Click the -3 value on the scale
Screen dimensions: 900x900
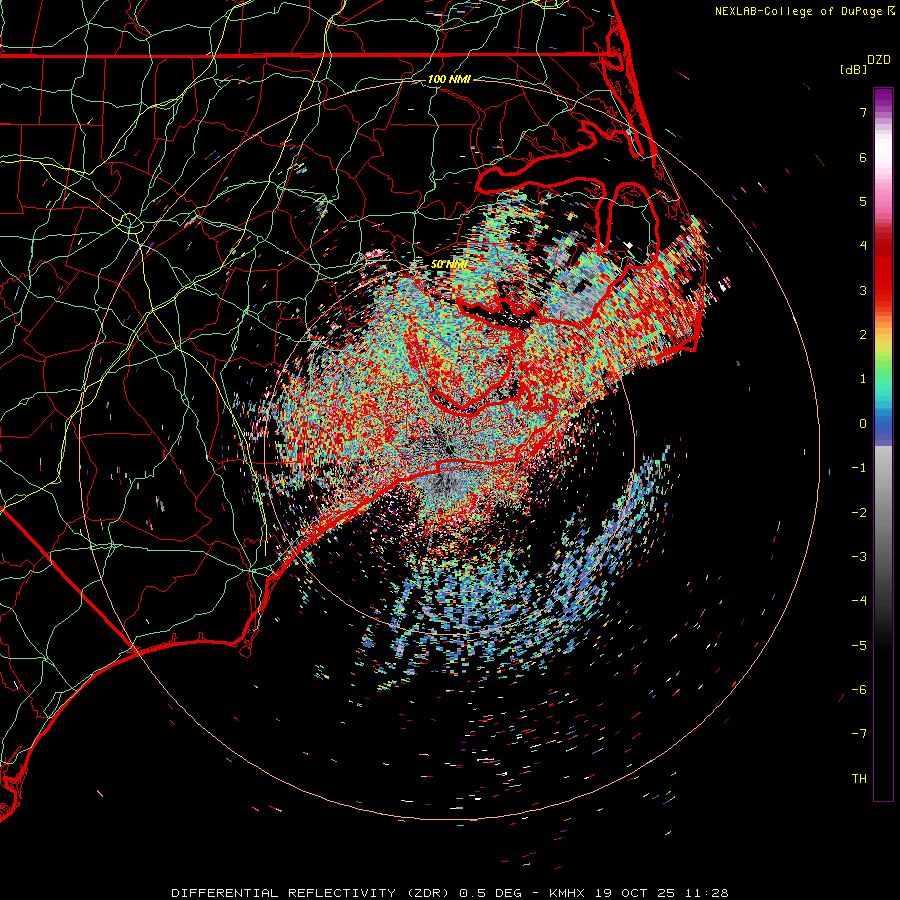click(859, 557)
